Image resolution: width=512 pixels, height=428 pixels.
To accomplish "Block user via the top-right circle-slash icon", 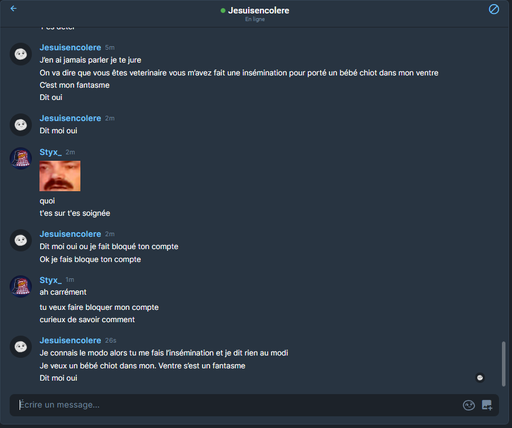I will pos(494,9).
